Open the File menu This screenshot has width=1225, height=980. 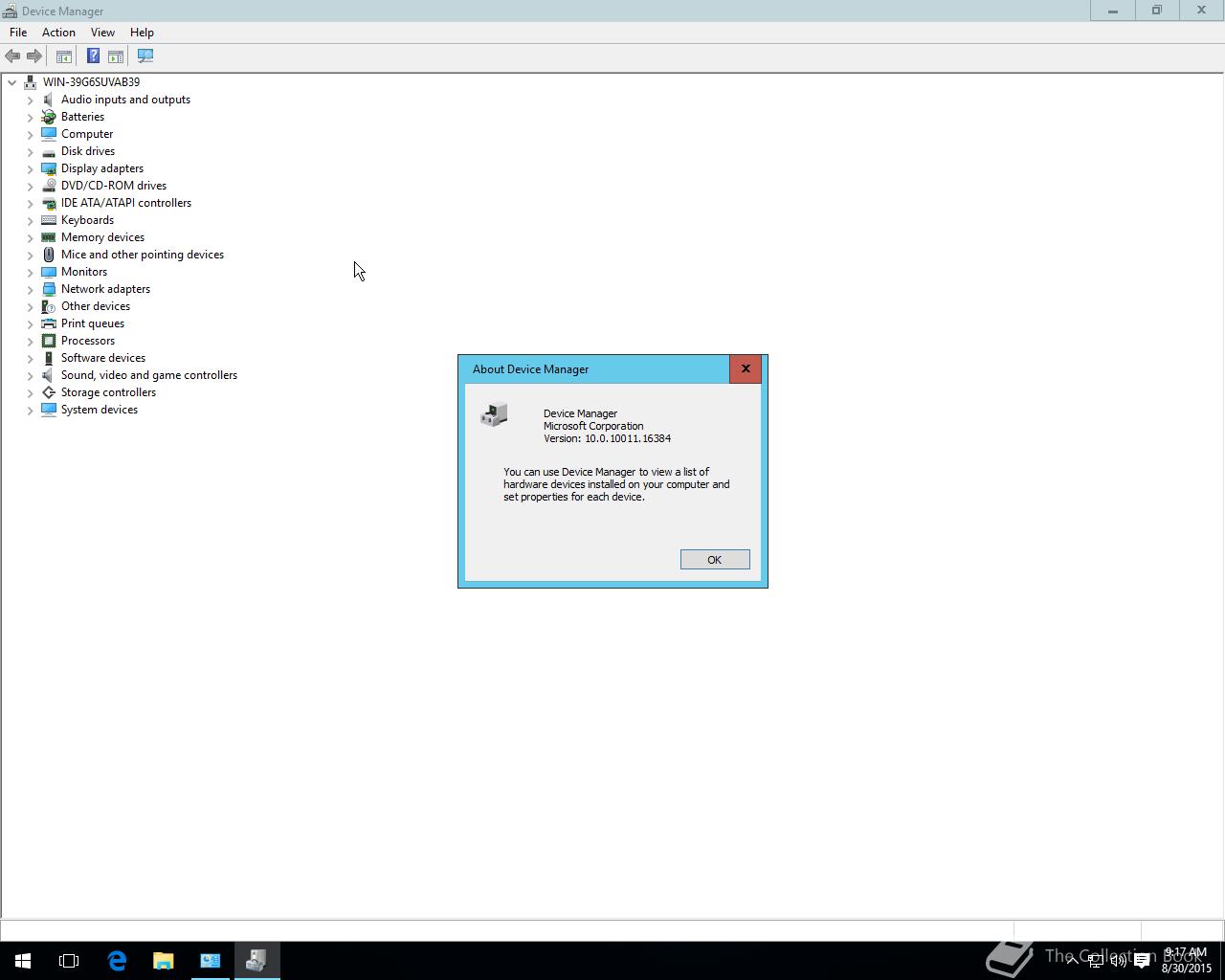pyautogui.click(x=18, y=33)
